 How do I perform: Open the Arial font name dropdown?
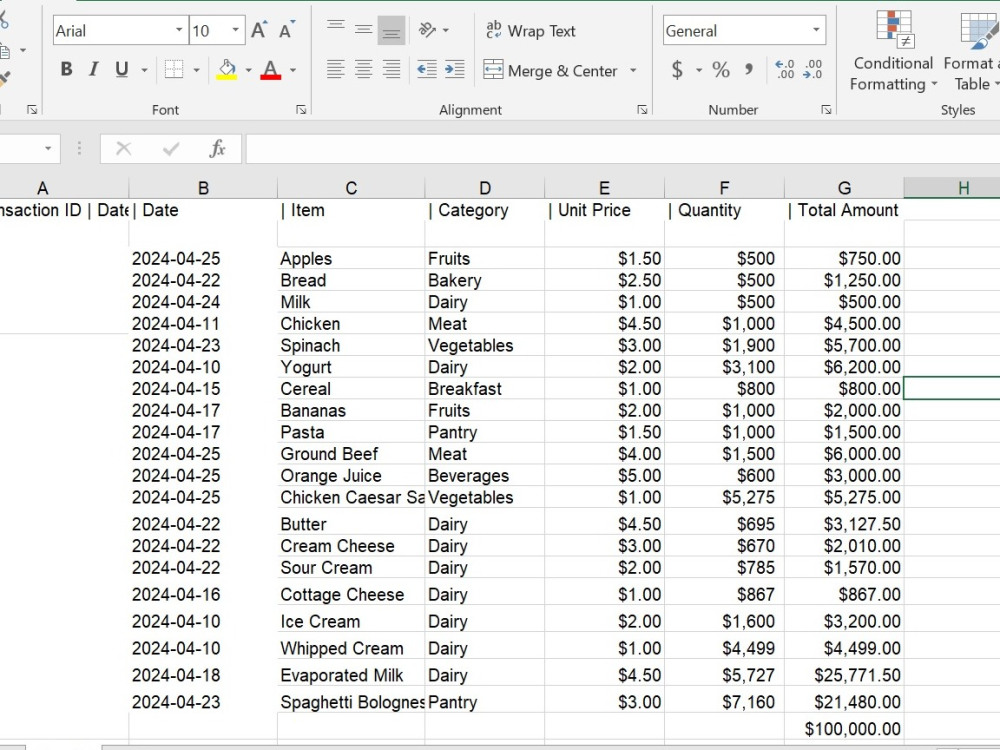(x=179, y=30)
